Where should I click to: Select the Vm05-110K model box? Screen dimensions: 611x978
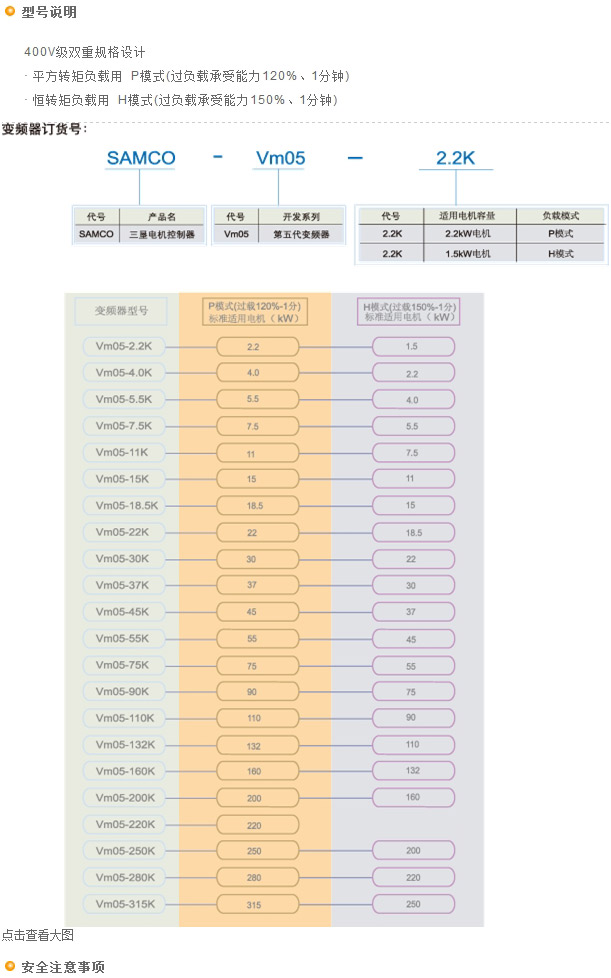pyautogui.click(x=123, y=718)
